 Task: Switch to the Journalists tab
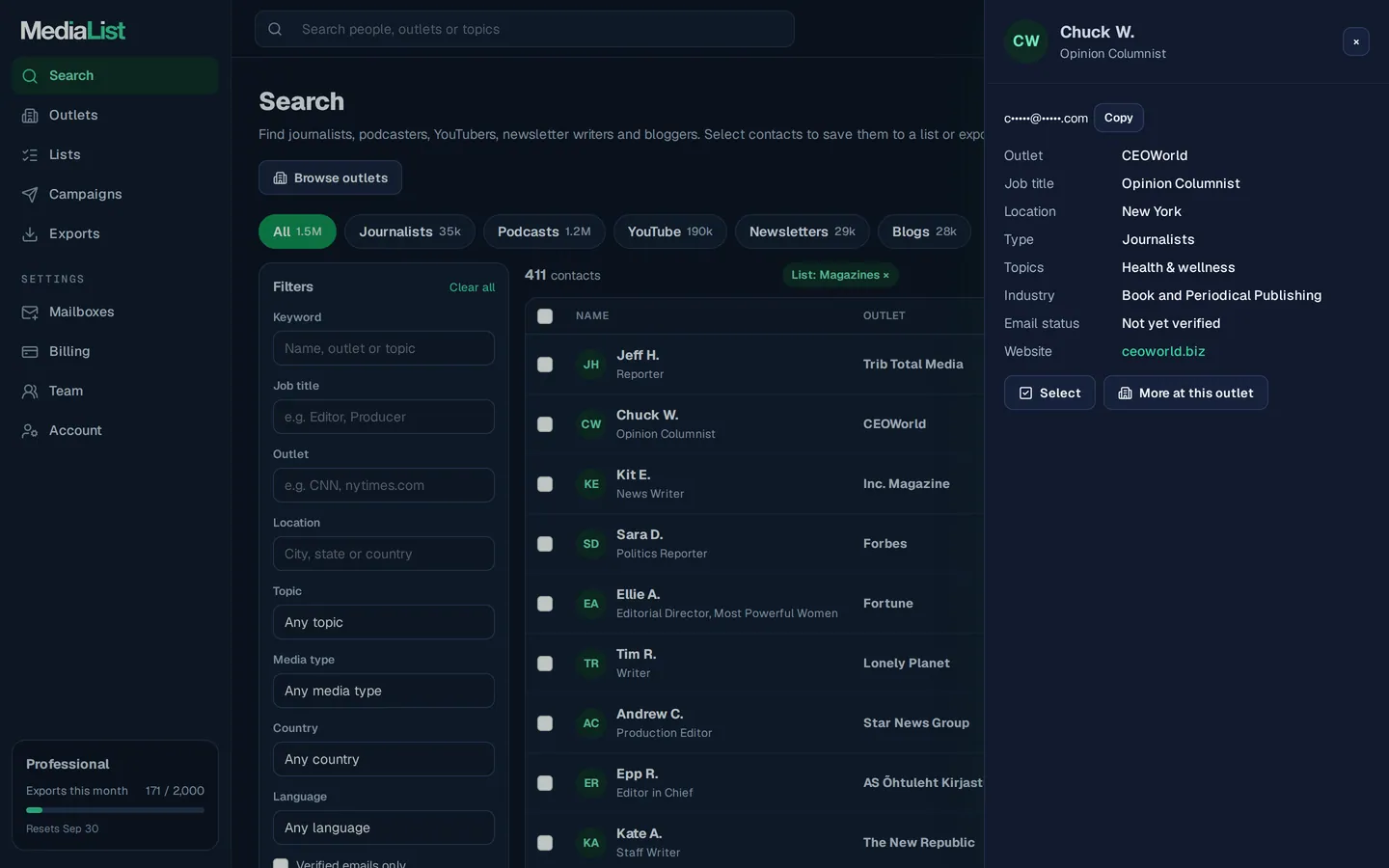point(410,231)
